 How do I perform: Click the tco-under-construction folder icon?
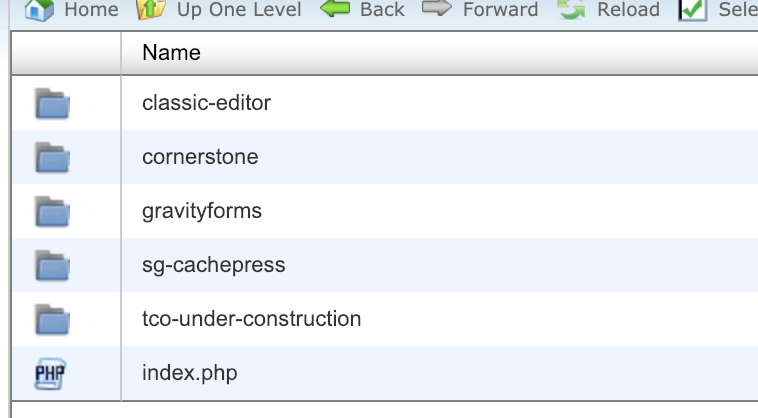(x=52, y=320)
